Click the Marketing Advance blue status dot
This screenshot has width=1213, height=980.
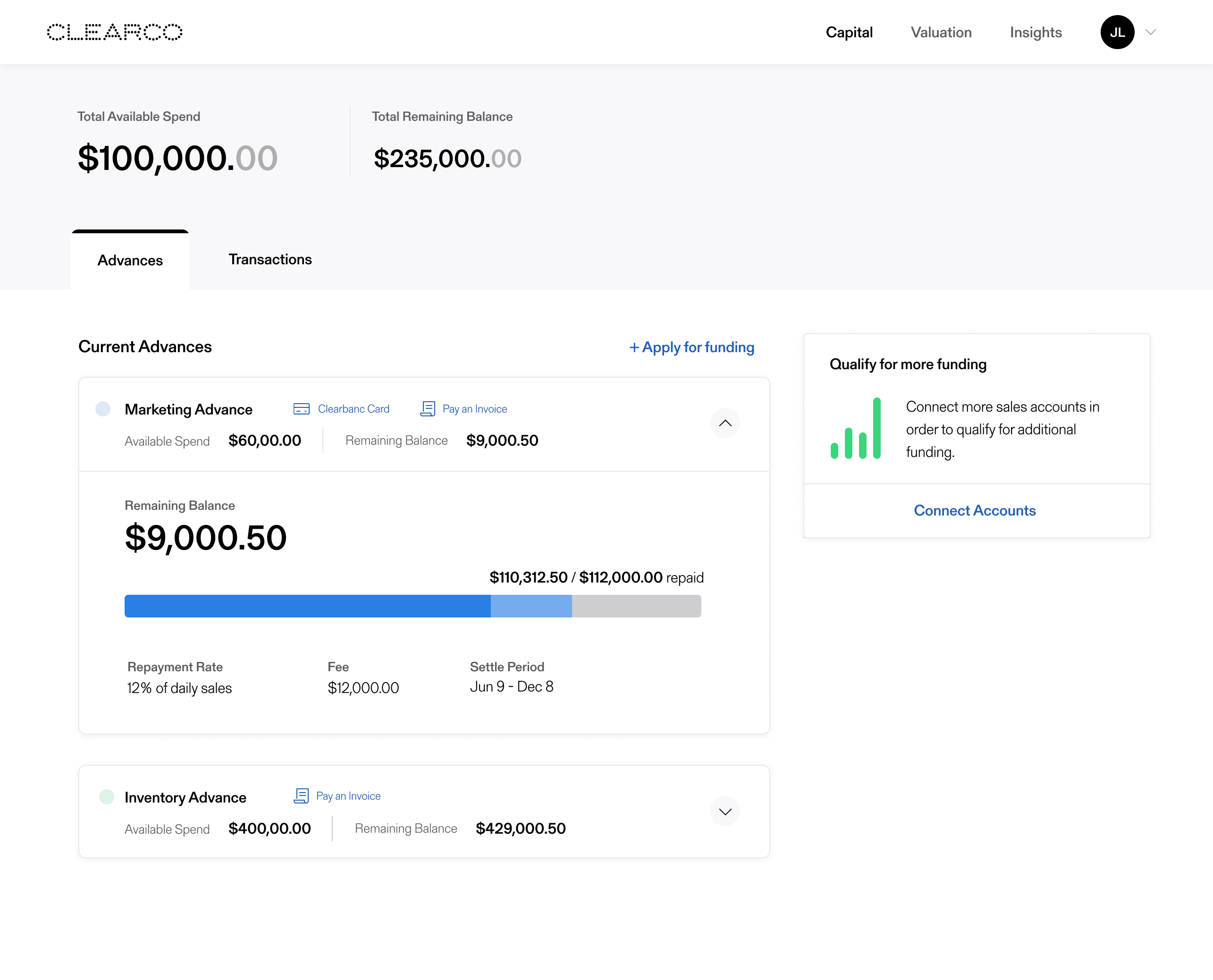(103, 409)
